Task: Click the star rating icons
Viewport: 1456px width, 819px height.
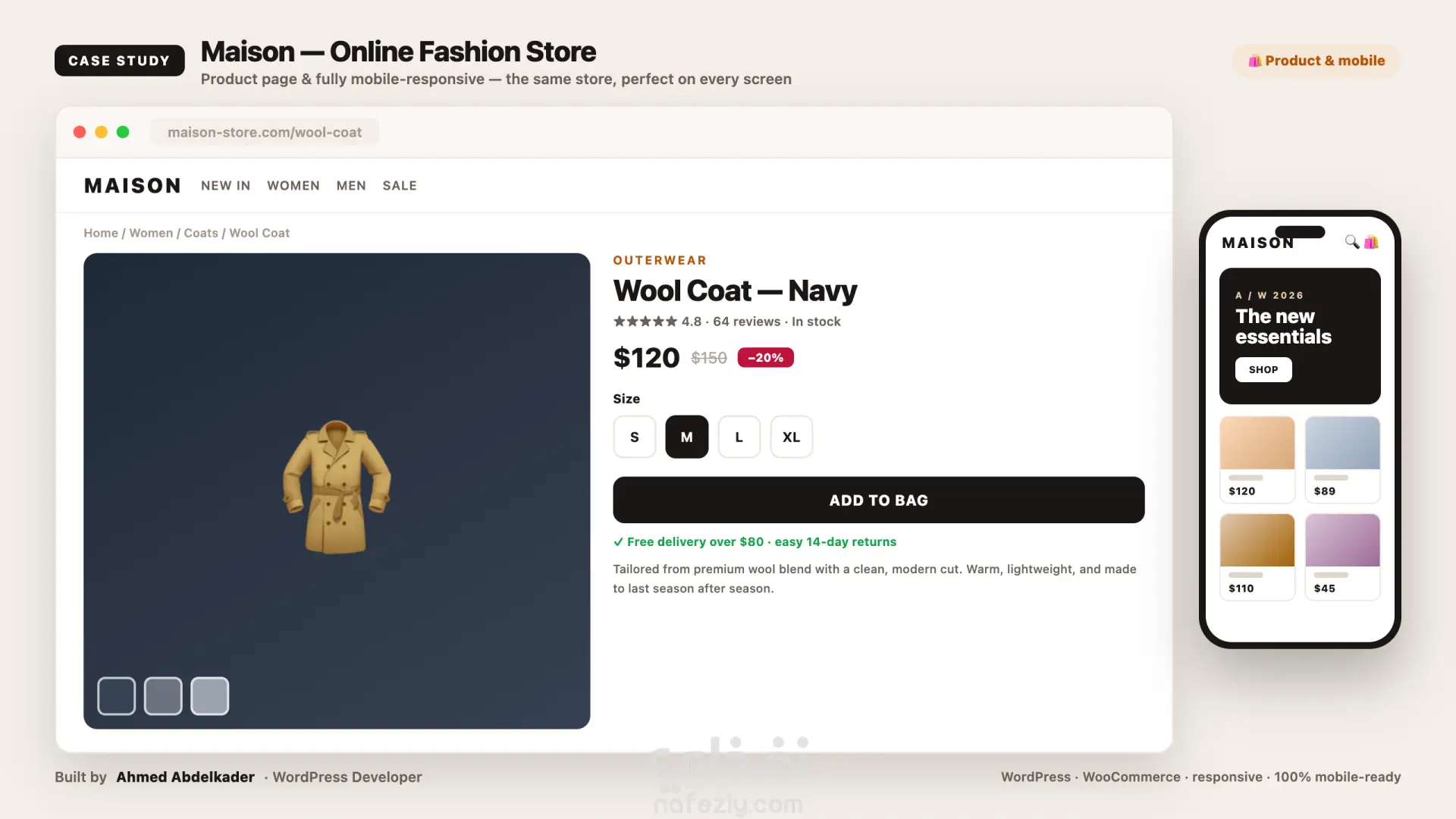Action: tap(645, 322)
